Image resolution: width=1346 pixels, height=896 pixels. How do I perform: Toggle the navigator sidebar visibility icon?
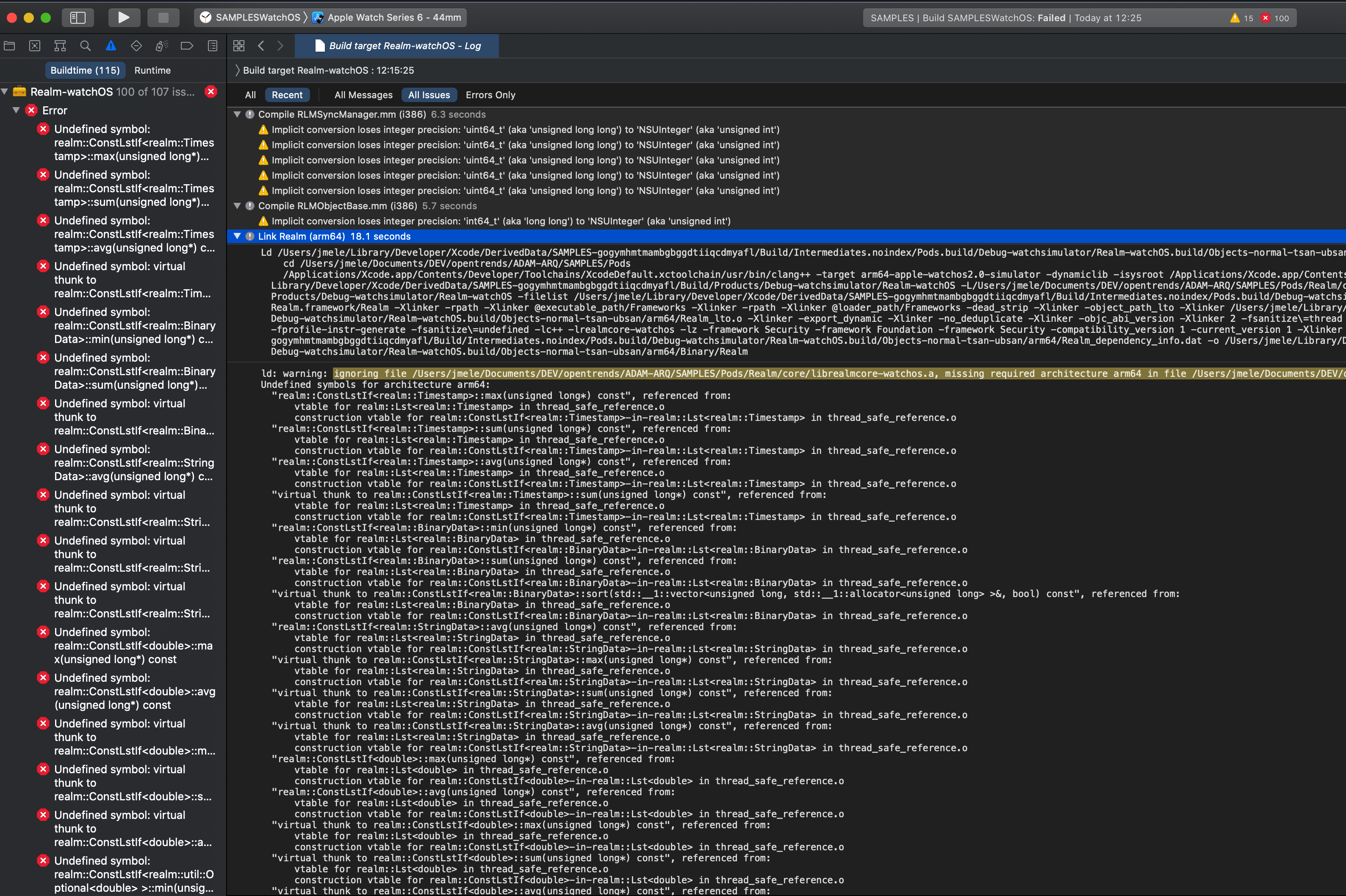(x=78, y=18)
